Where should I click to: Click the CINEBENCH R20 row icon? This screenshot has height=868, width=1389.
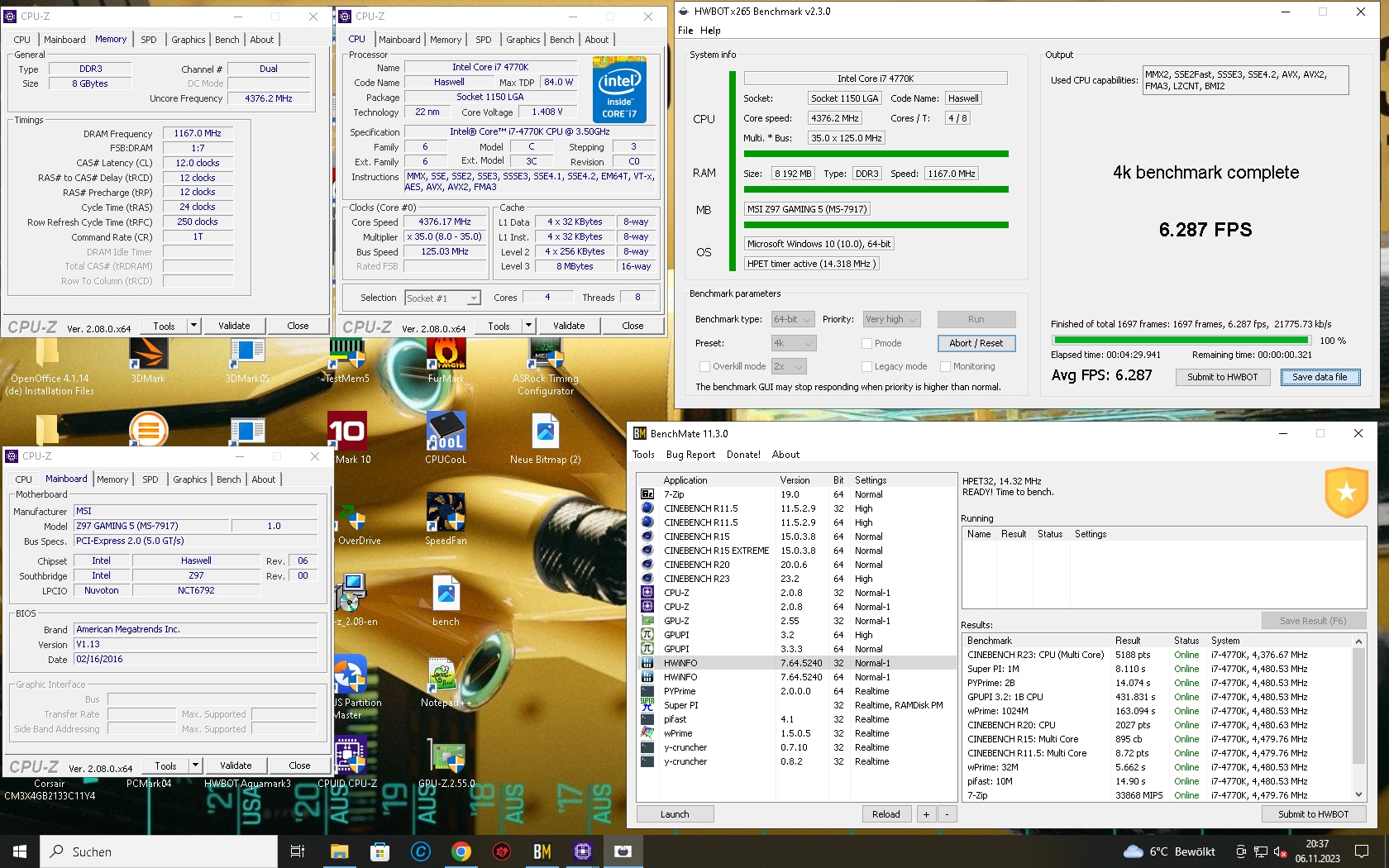point(647,565)
